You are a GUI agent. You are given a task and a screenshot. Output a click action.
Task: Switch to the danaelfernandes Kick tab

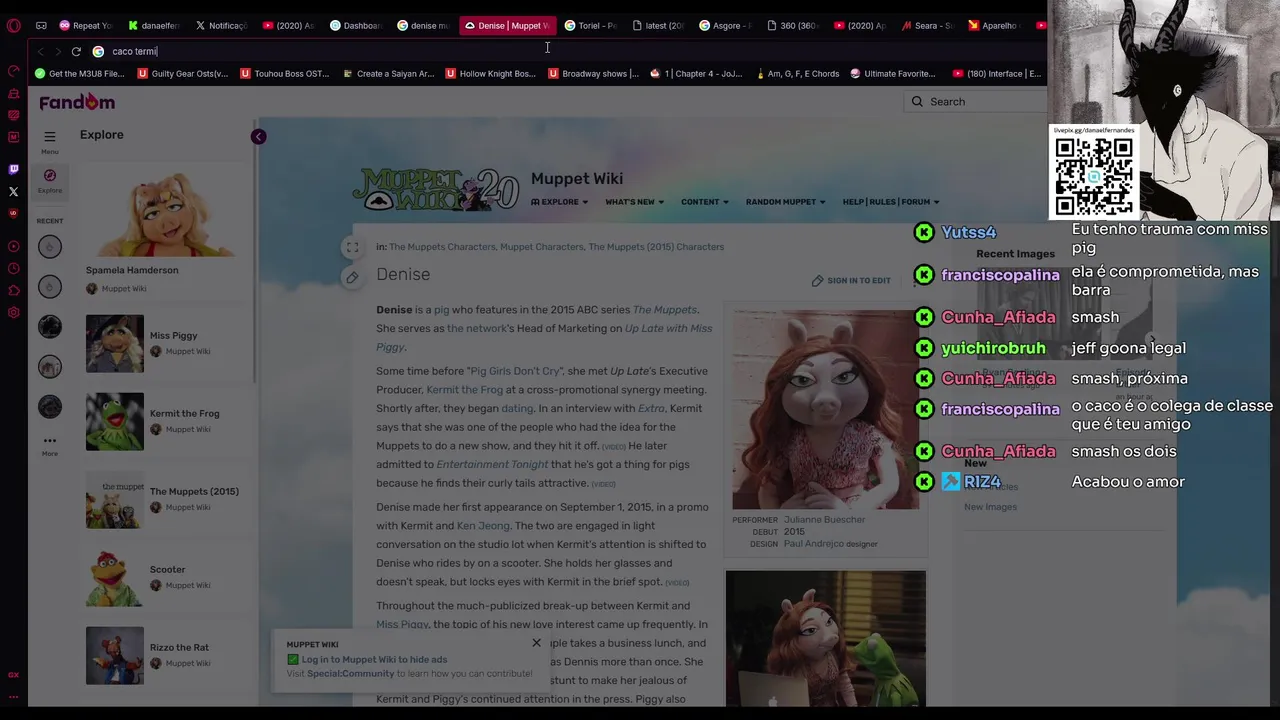[153, 25]
